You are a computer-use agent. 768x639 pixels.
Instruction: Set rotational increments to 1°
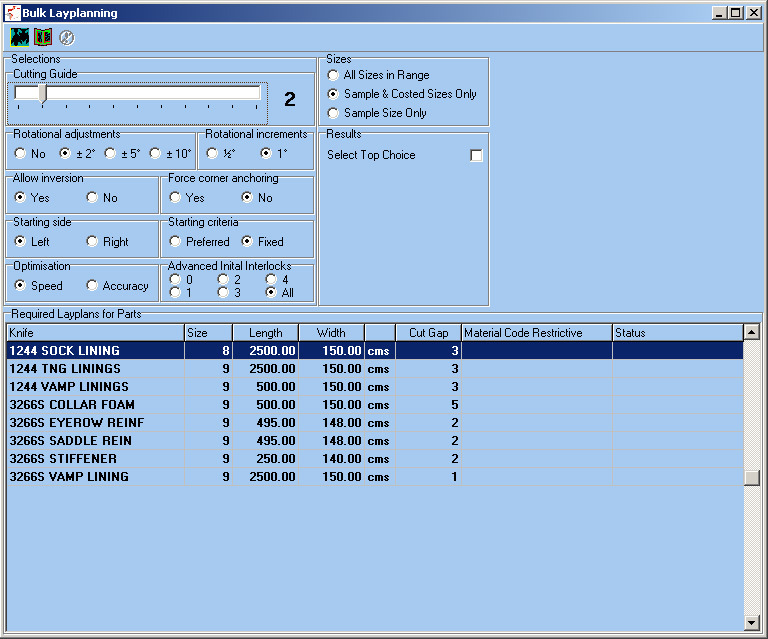point(266,153)
